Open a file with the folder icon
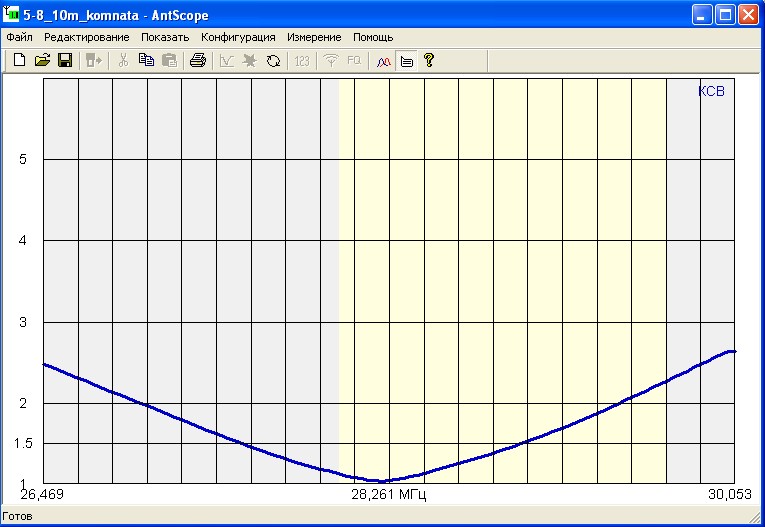 42,61
